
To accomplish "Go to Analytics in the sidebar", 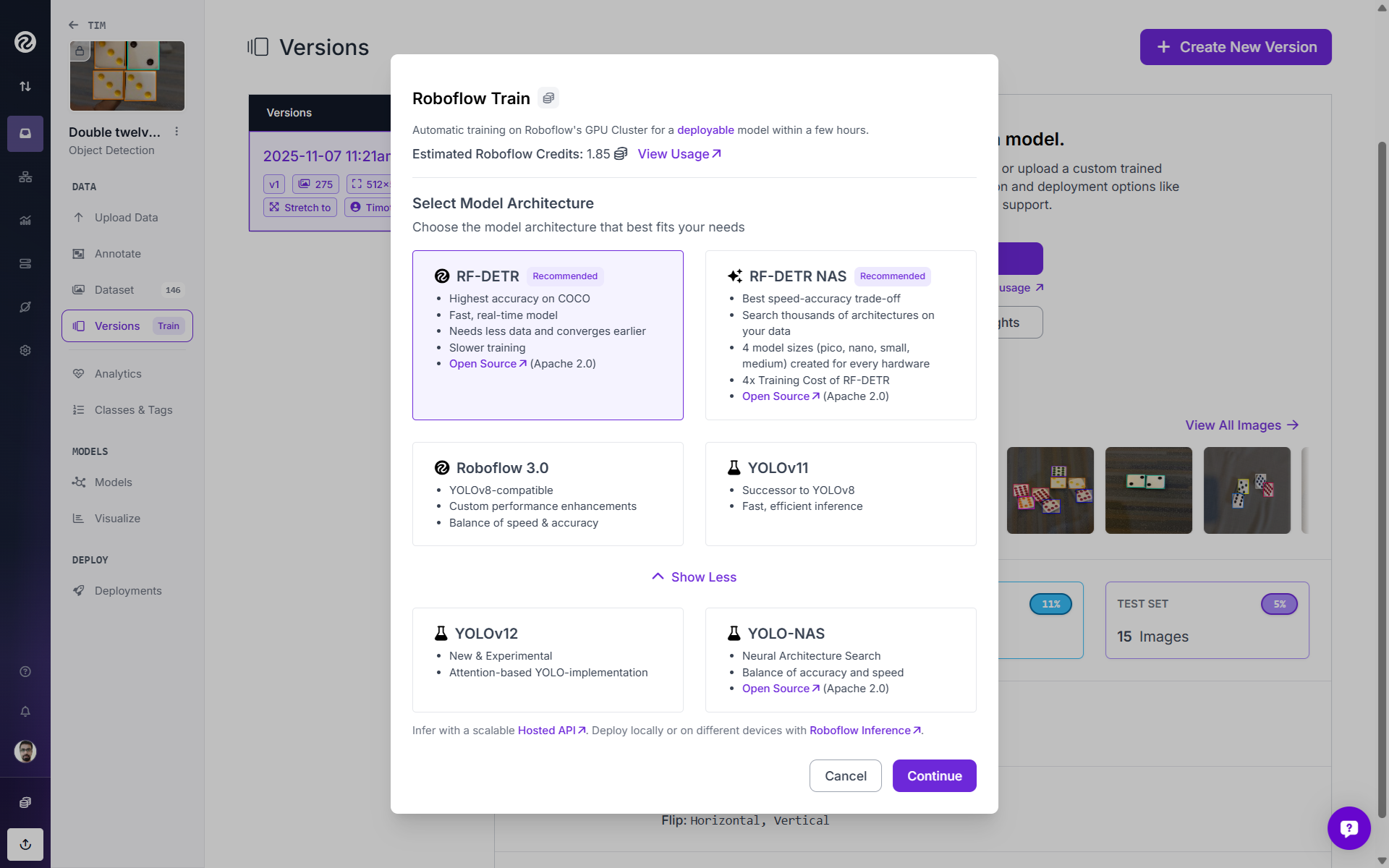I will pyautogui.click(x=118, y=374).
